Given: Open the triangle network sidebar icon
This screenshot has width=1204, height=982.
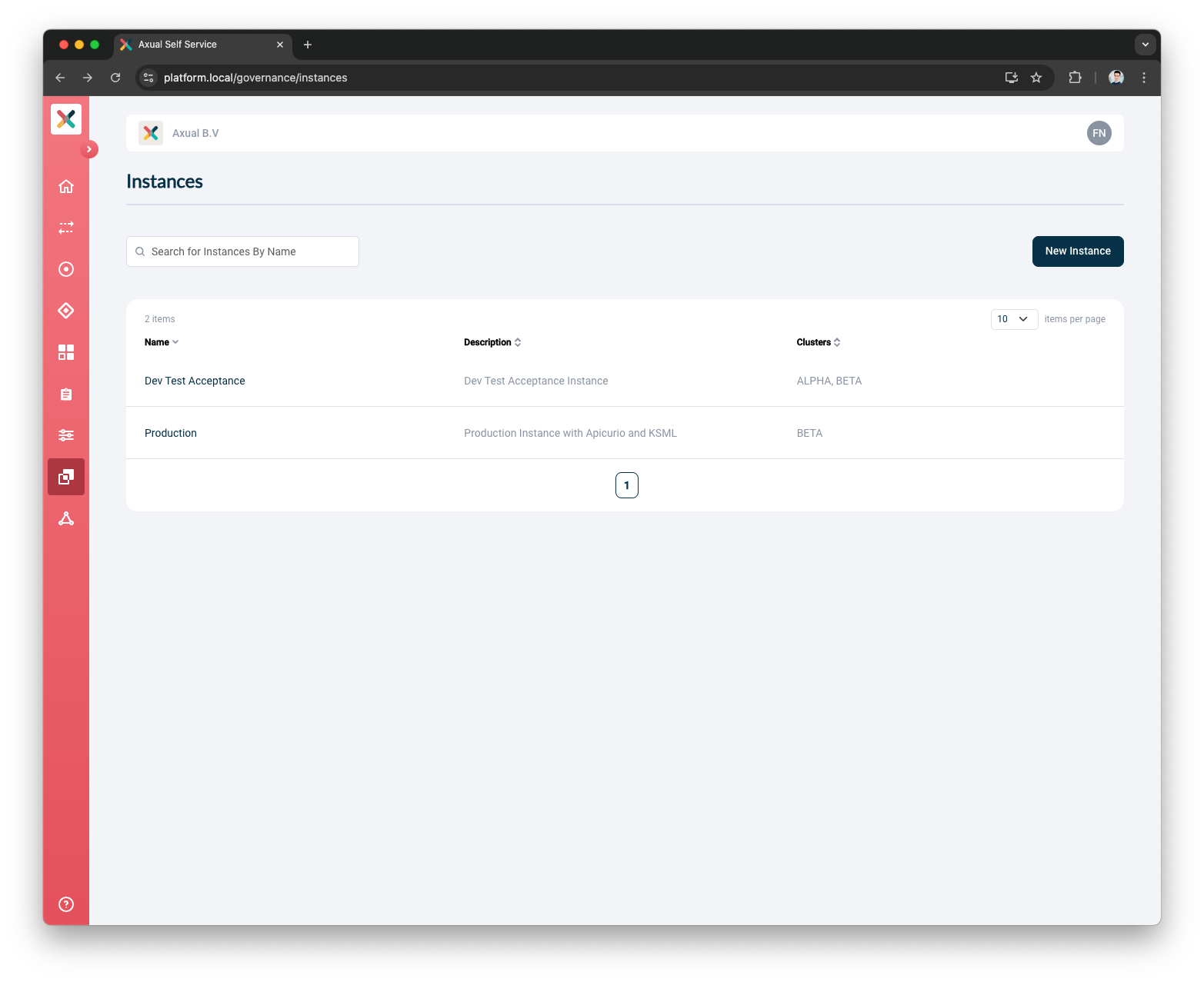Looking at the screenshot, I should (x=66, y=518).
